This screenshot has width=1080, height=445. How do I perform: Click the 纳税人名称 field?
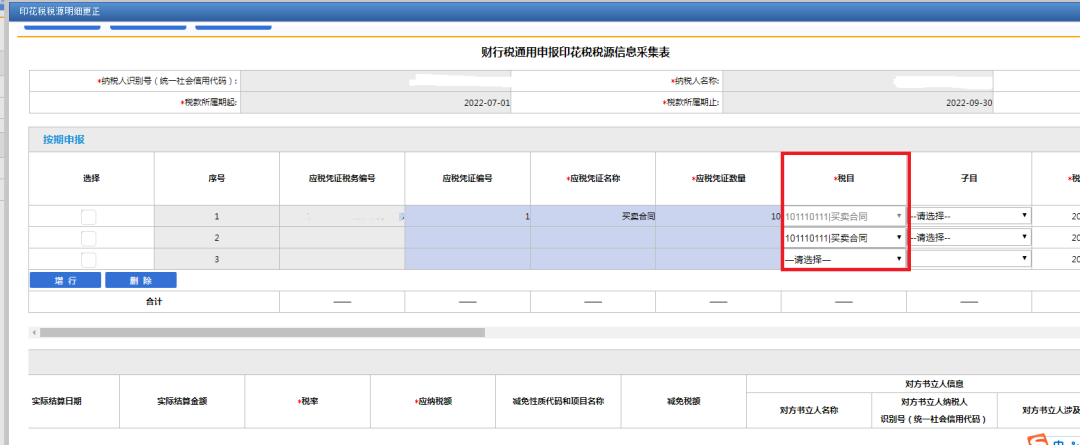(858, 81)
